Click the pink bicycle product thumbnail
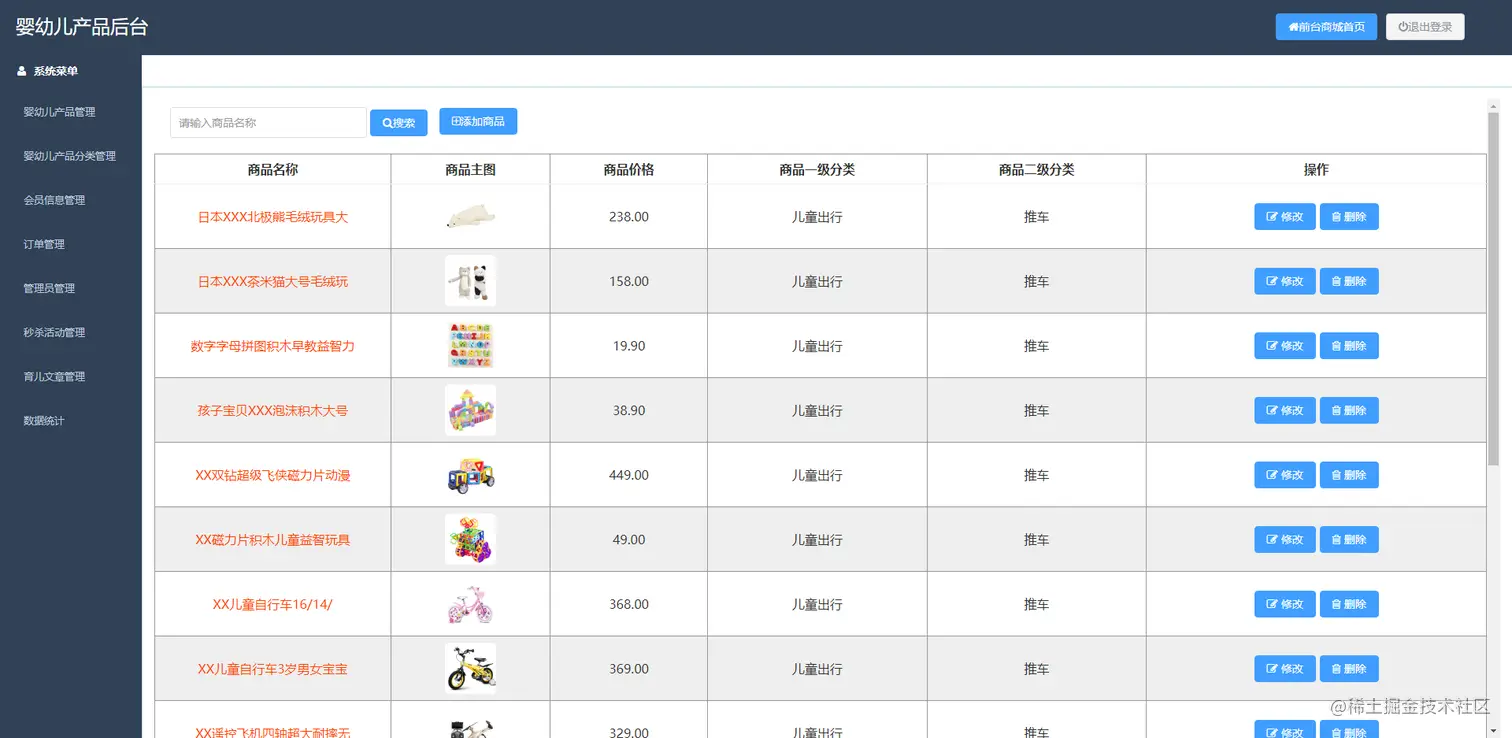The width and height of the screenshot is (1512, 738). point(470,603)
